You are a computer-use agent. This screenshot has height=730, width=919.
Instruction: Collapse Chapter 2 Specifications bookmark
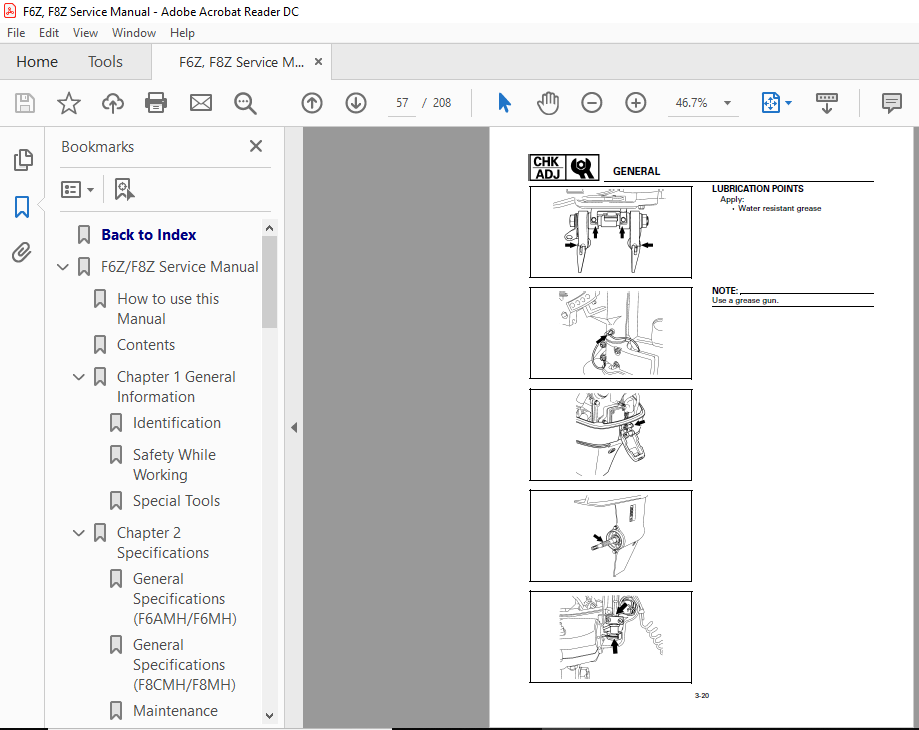pyautogui.click(x=79, y=533)
